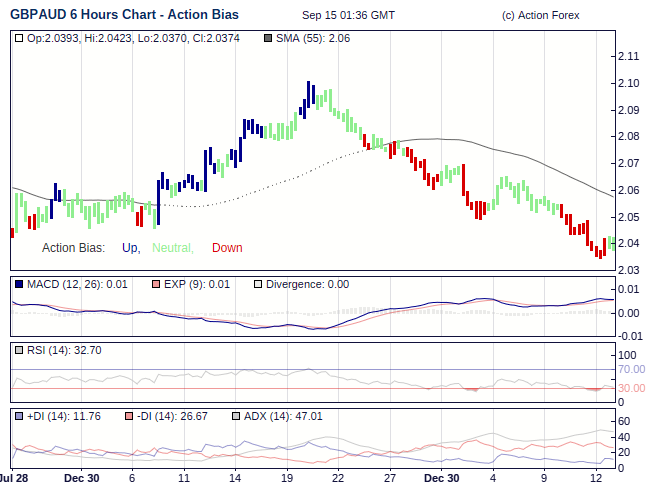Click the white OHLC legend square
Screen dimensions: 650x489
(19, 38)
